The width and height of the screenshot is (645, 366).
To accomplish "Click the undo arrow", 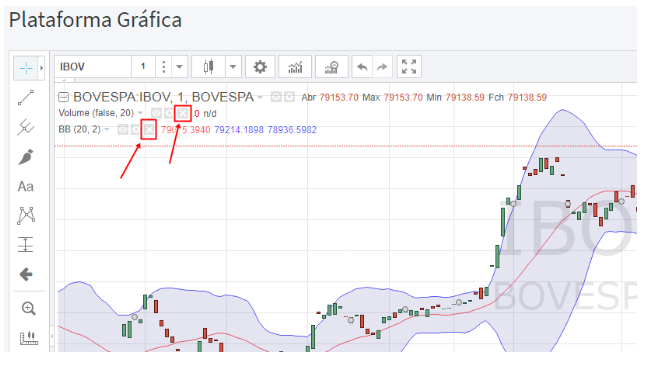I will point(362,67).
